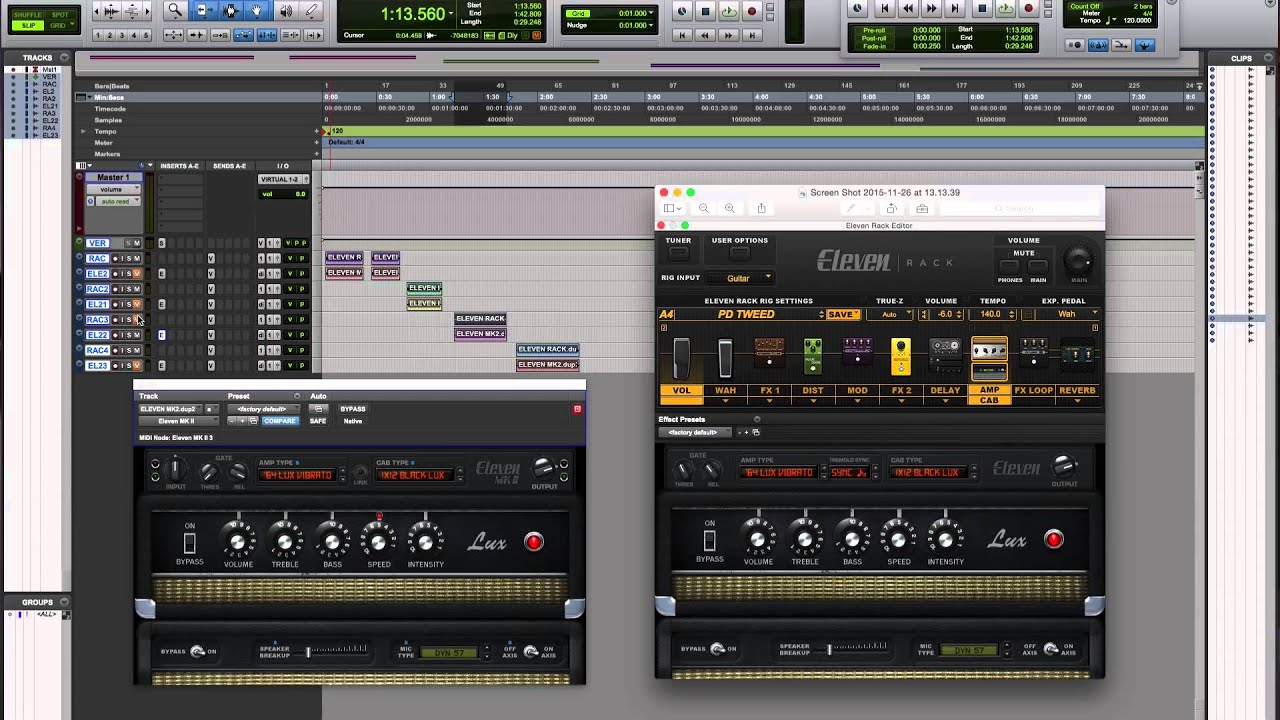The width and height of the screenshot is (1280, 720).
Task: Select the REVERB tab in the rig chain
Action: (1077, 390)
